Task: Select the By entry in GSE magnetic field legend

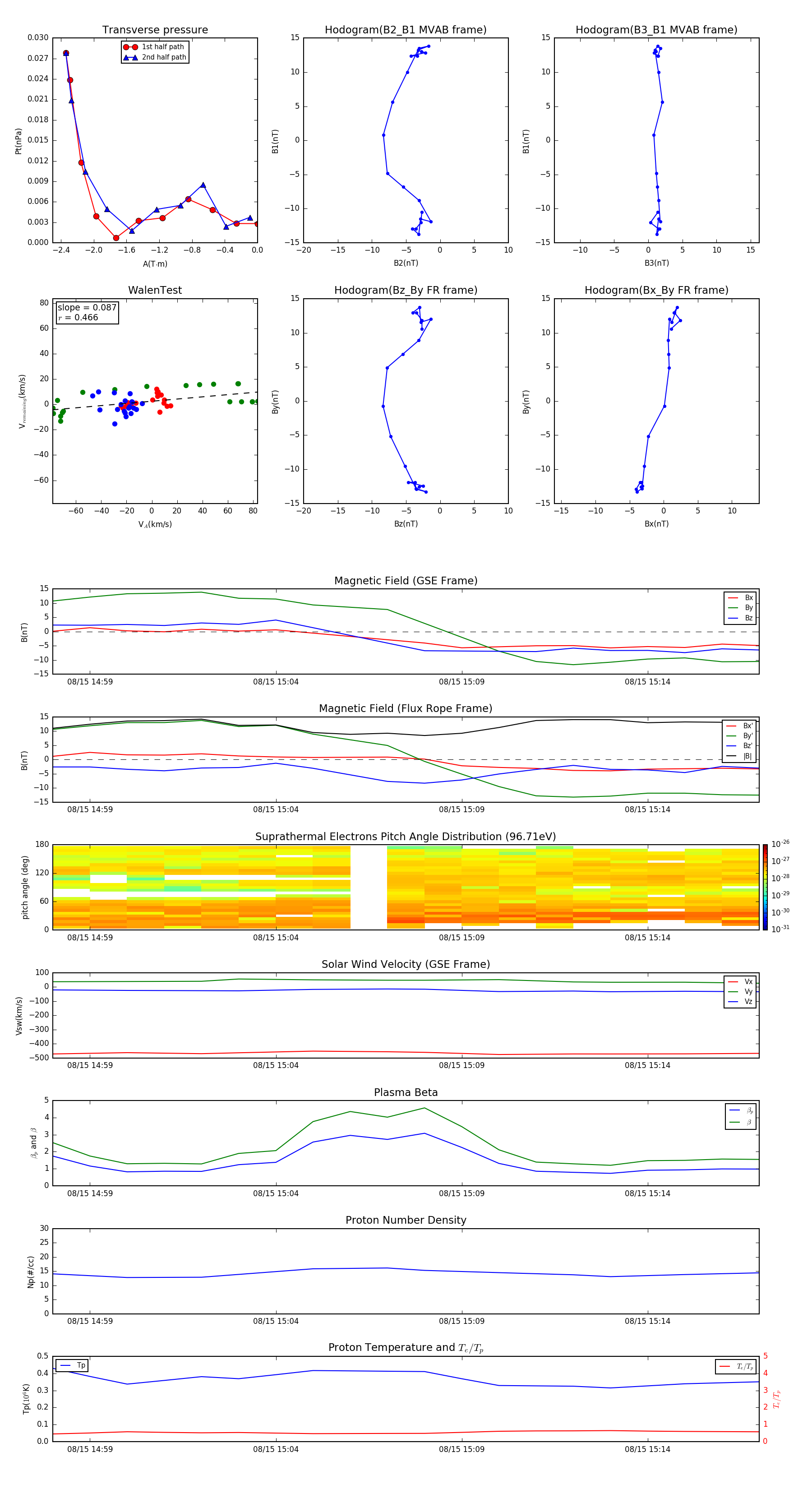Action: click(x=741, y=607)
